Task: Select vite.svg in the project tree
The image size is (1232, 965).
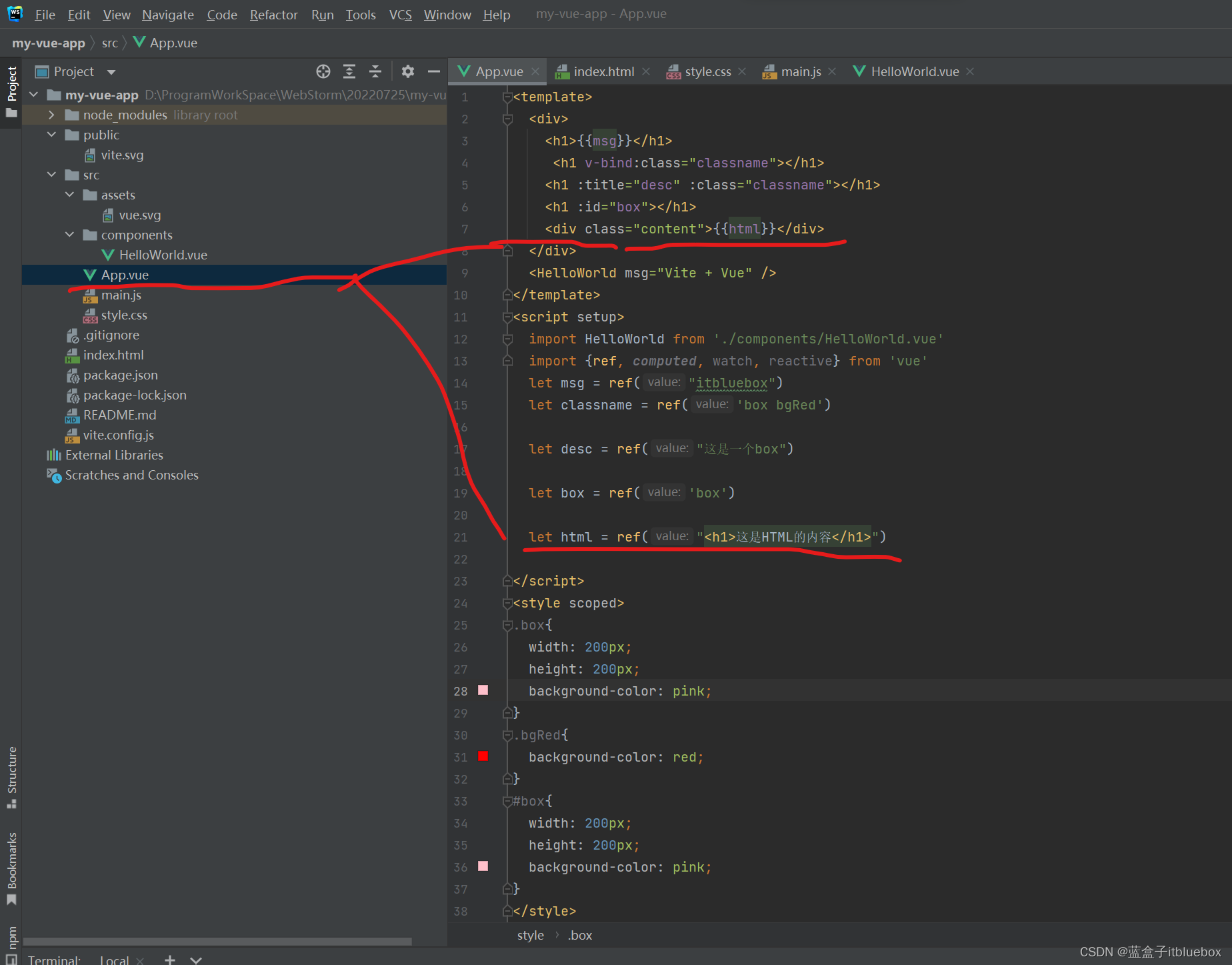Action: [x=122, y=155]
